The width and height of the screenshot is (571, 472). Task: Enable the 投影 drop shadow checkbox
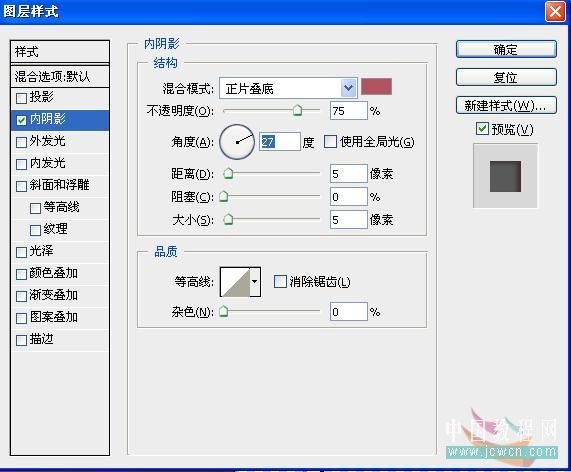click(21, 98)
